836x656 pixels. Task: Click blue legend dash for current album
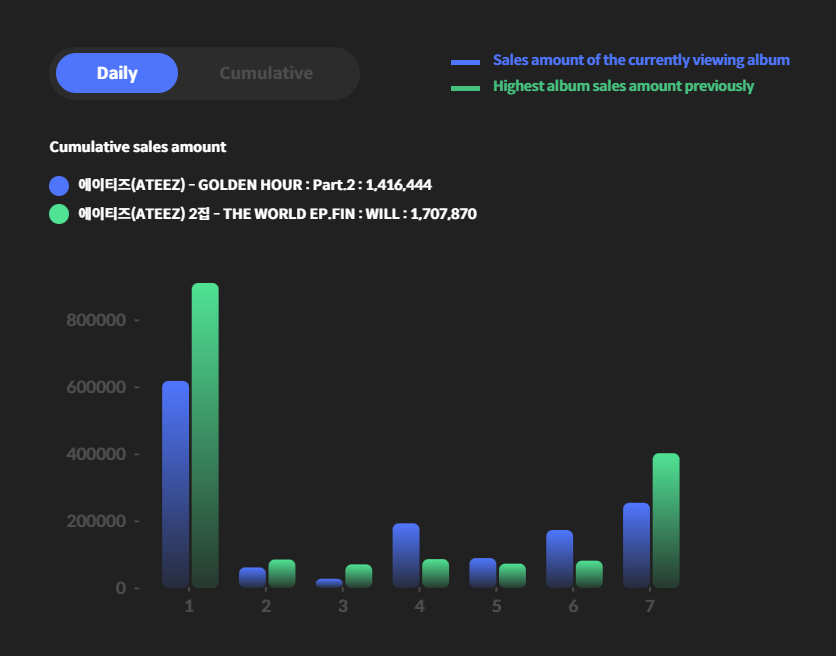465,62
